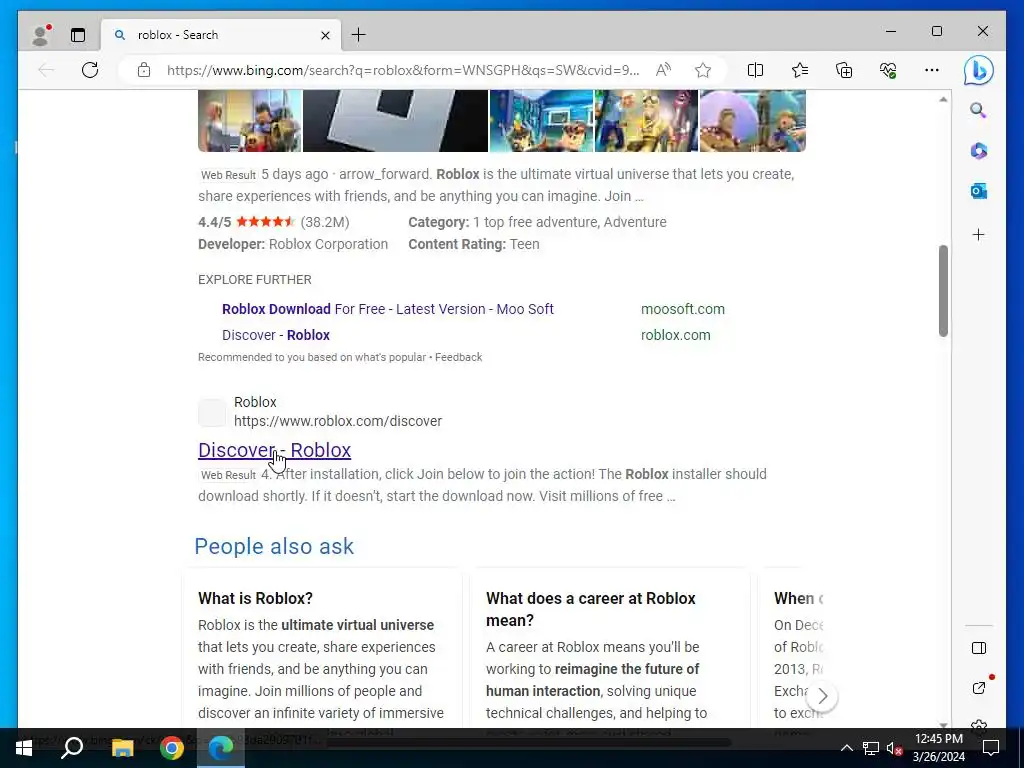Select Microsoft Edge taskbar icon
1024x768 pixels.
tap(221, 748)
